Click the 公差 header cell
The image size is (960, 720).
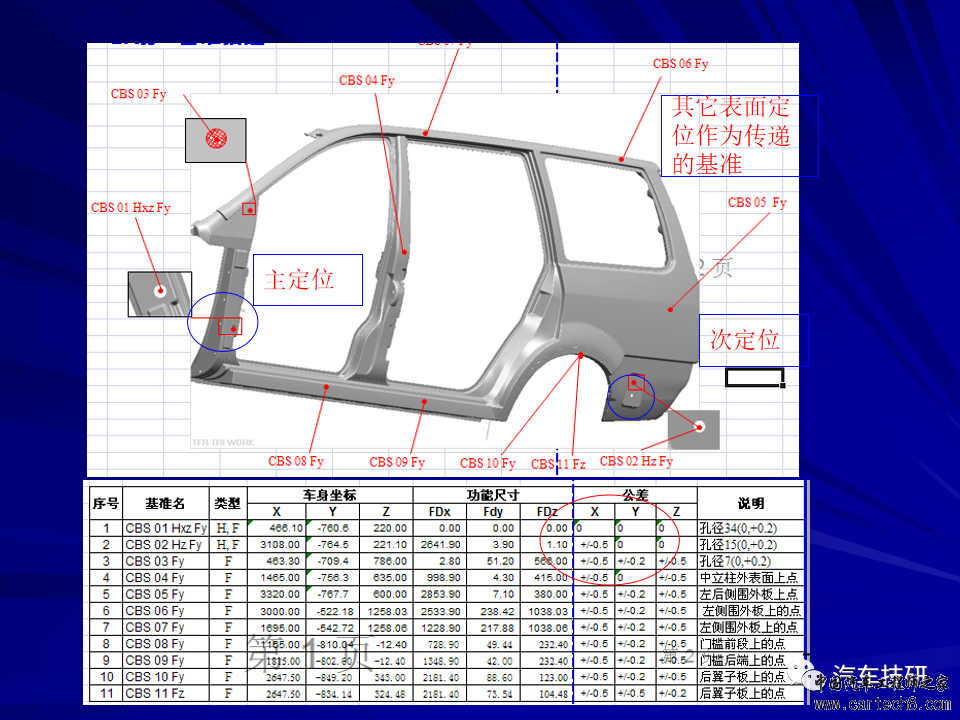point(635,495)
